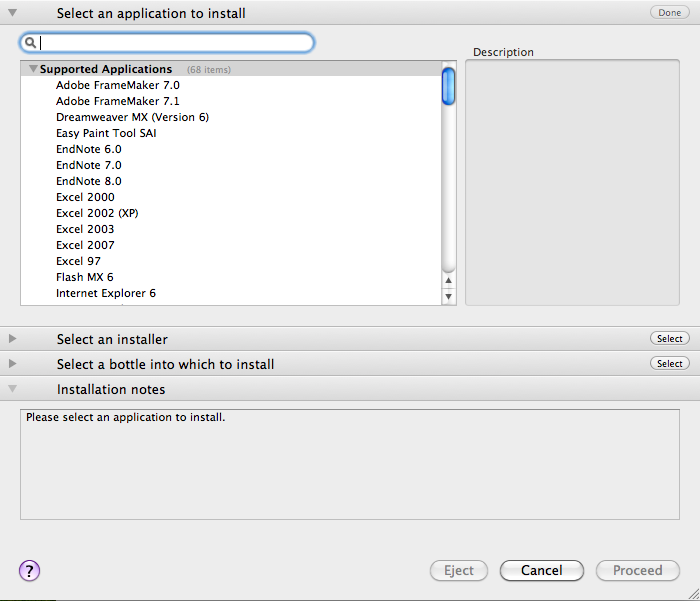Screen dimensions: 700x601
Task: Click Select button for bottle section
Action: pos(670,363)
